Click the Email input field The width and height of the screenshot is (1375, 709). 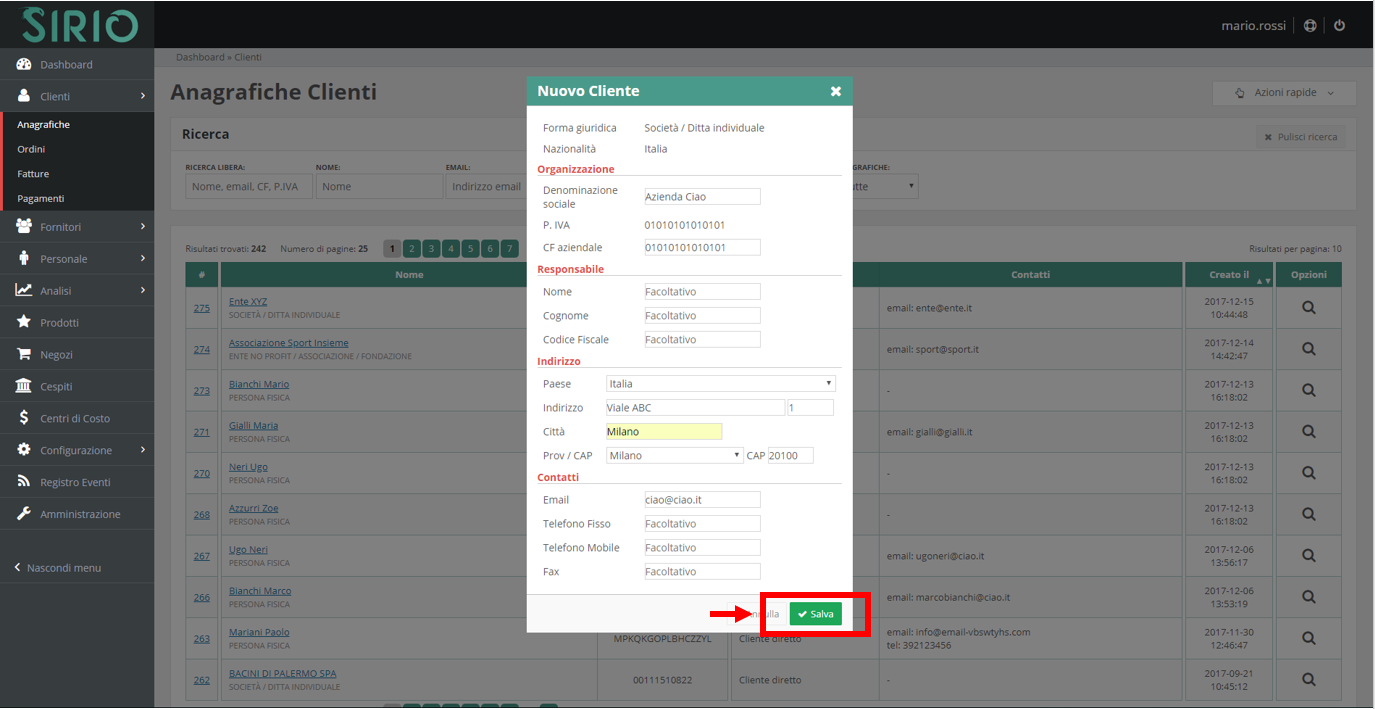pyautogui.click(x=702, y=500)
